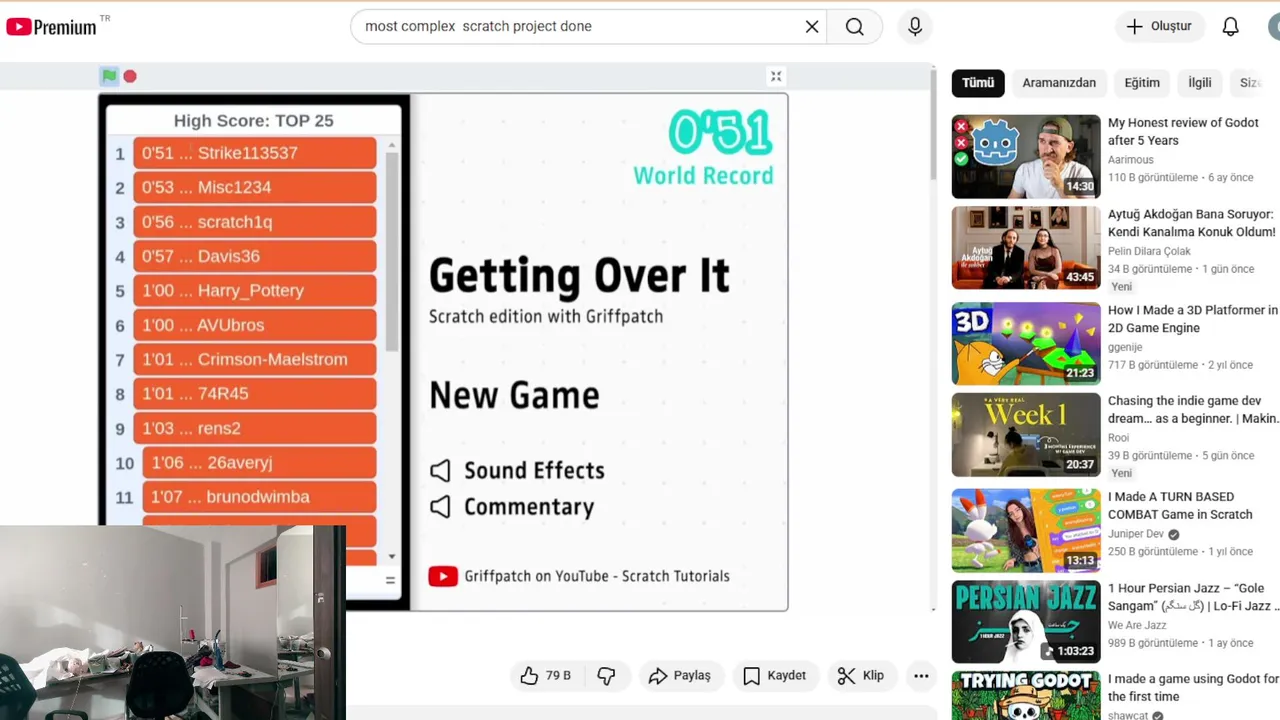The width and height of the screenshot is (1280, 720).
Task: Click high score list scroll down arrow
Action: point(391,556)
